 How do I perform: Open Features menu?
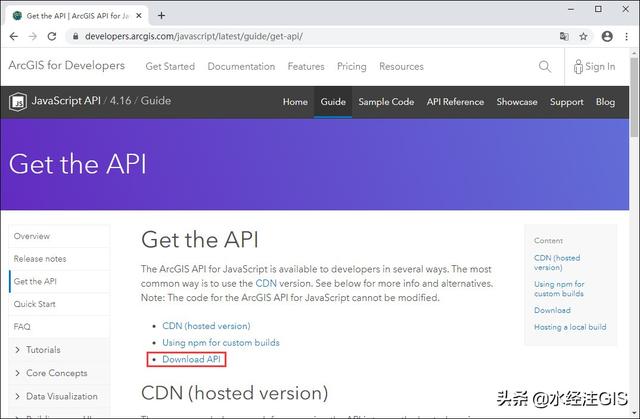tap(306, 66)
